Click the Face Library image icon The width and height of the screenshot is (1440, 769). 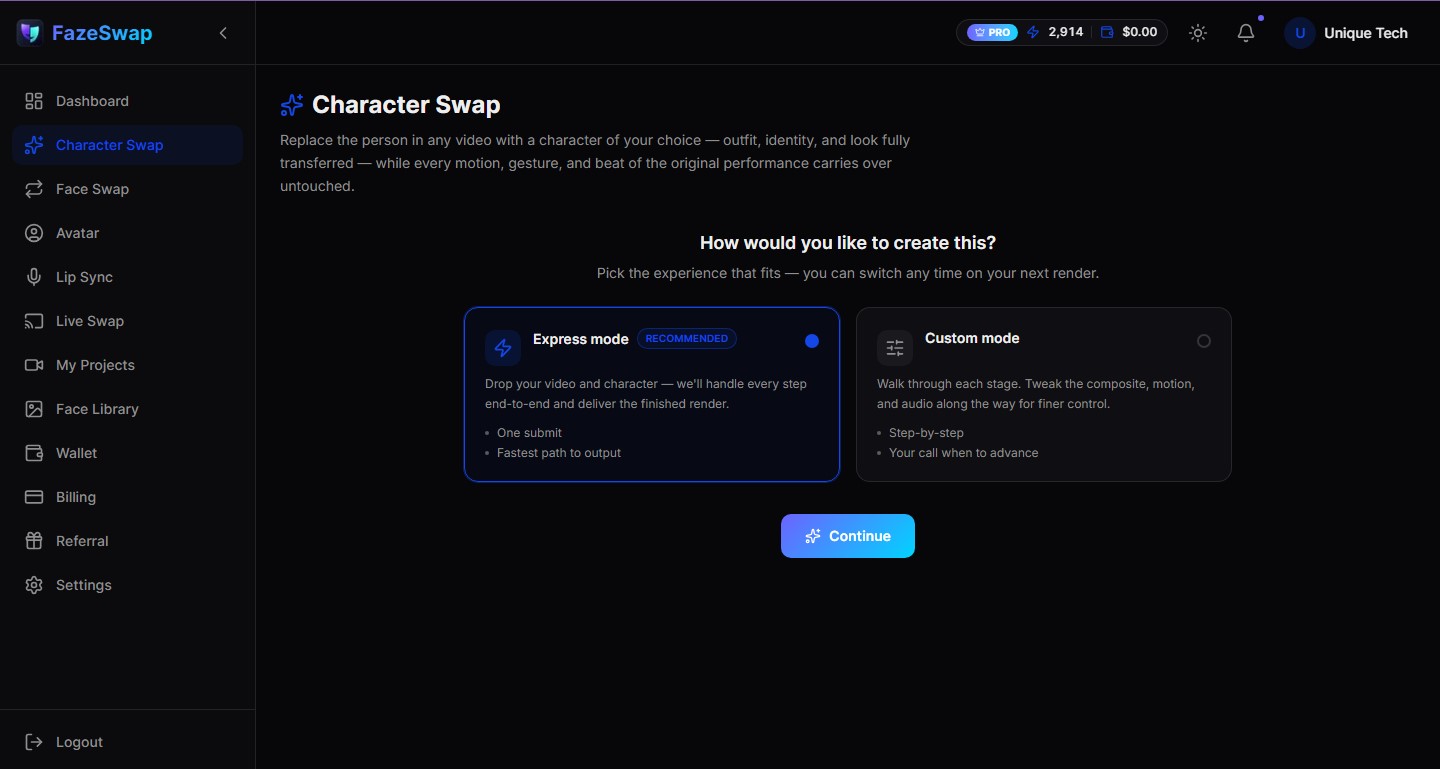pos(34,409)
